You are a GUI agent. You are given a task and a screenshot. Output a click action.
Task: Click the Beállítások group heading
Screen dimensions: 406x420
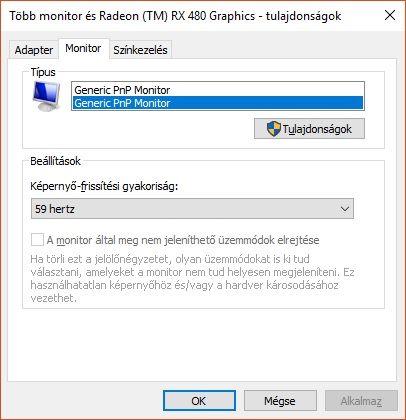[x=55, y=161]
